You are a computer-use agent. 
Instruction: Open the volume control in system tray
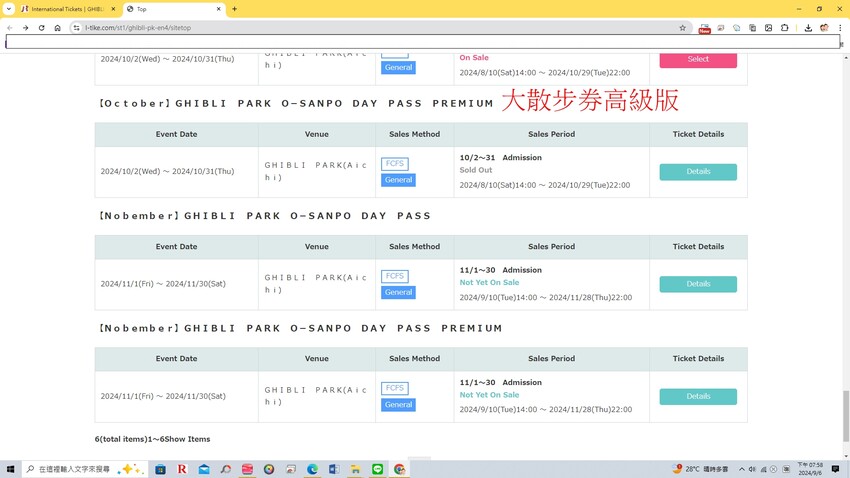click(x=752, y=469)
